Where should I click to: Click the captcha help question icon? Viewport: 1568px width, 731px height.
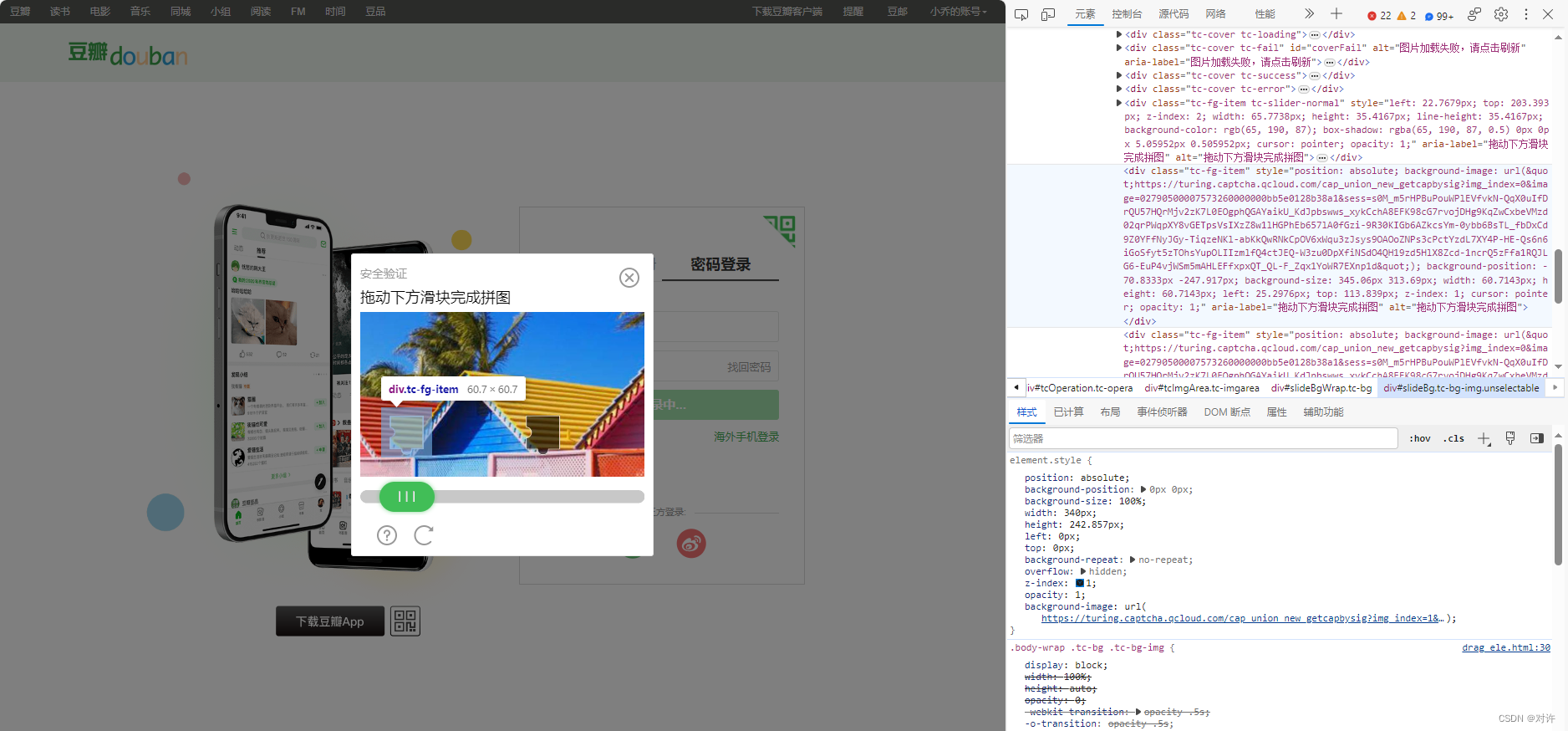387,535
